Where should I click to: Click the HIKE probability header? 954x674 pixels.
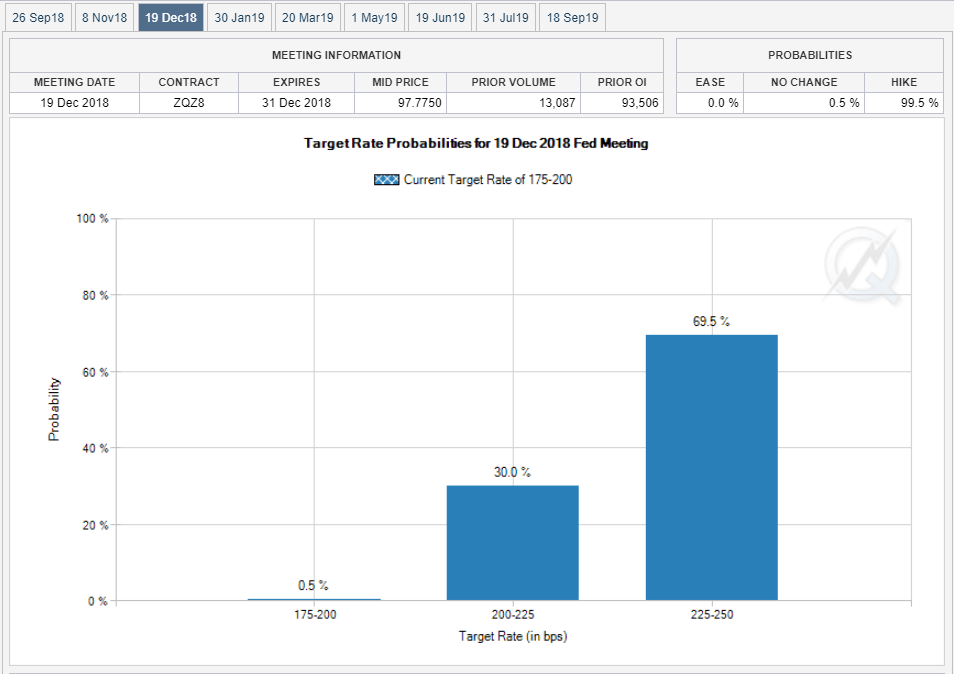click(x=904, y=82)
